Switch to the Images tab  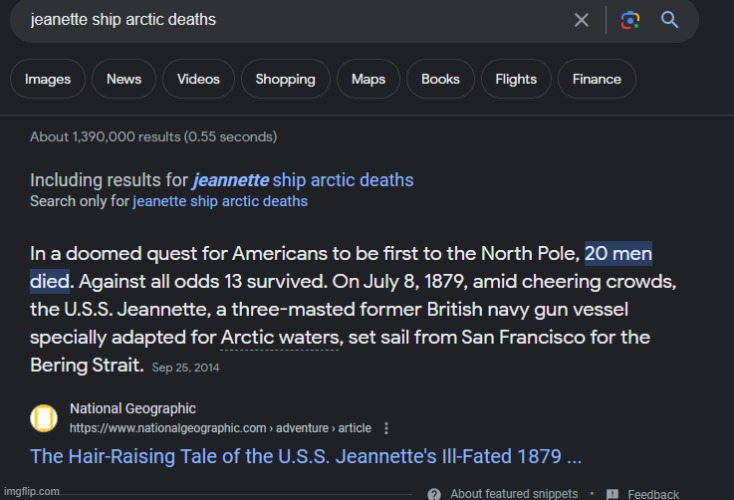pos(48,79)
